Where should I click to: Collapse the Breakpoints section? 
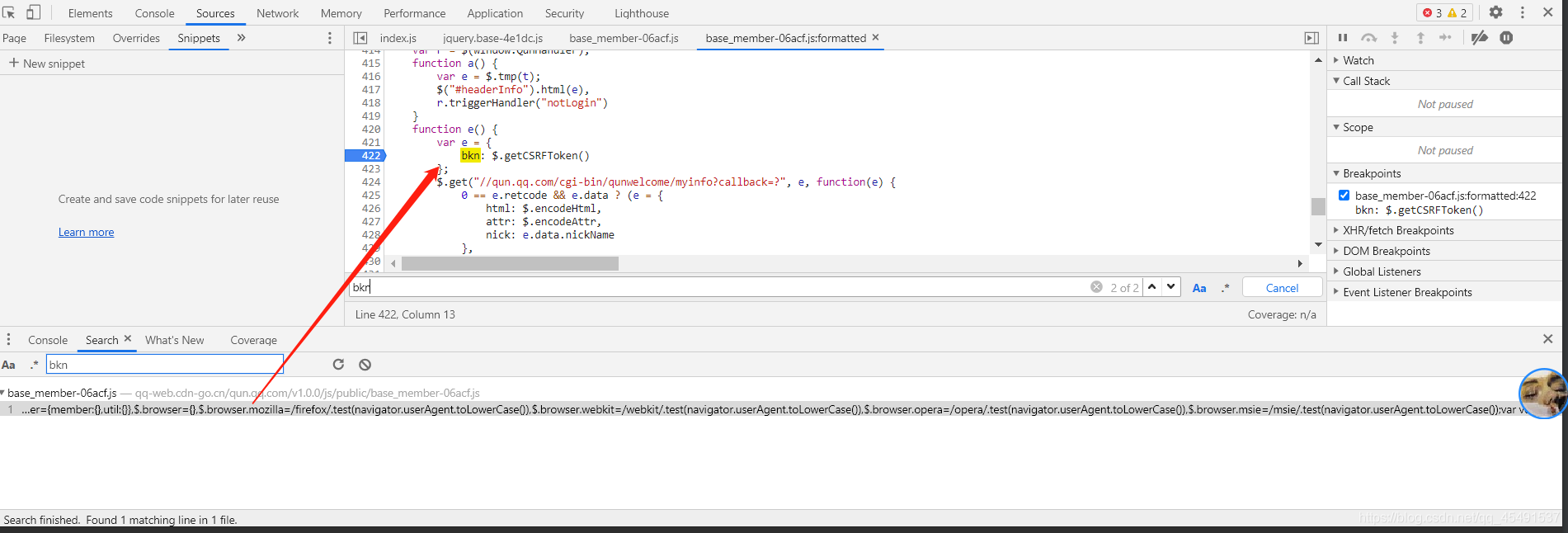[x=1336, y=173]
